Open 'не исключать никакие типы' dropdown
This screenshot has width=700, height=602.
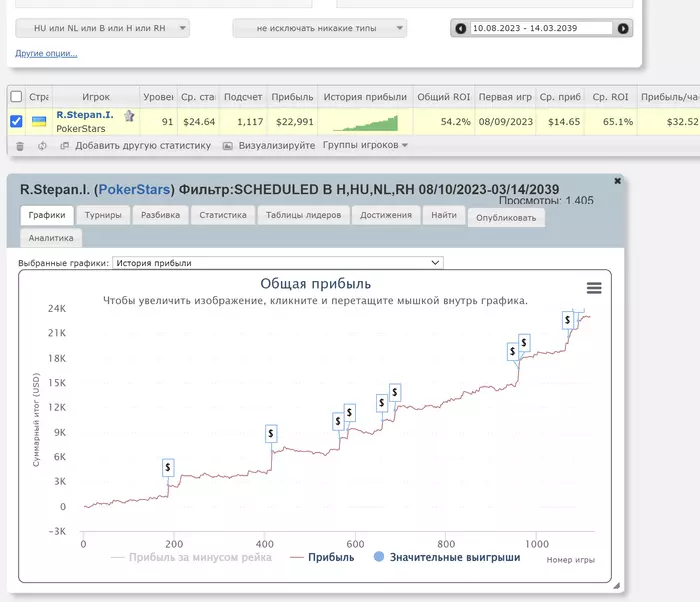(x=319, y=28)
